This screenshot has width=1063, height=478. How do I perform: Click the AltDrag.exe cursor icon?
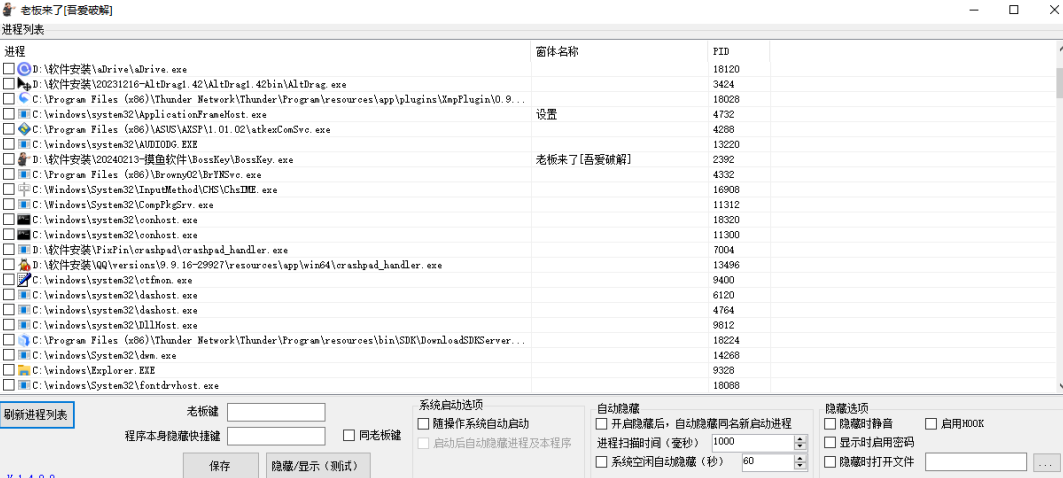tap(24, 84)
